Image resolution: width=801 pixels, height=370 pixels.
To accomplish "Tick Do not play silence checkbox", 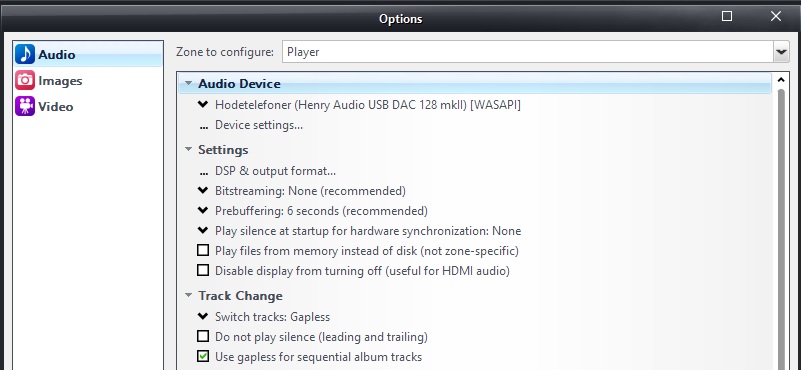I will pos(203,336).
